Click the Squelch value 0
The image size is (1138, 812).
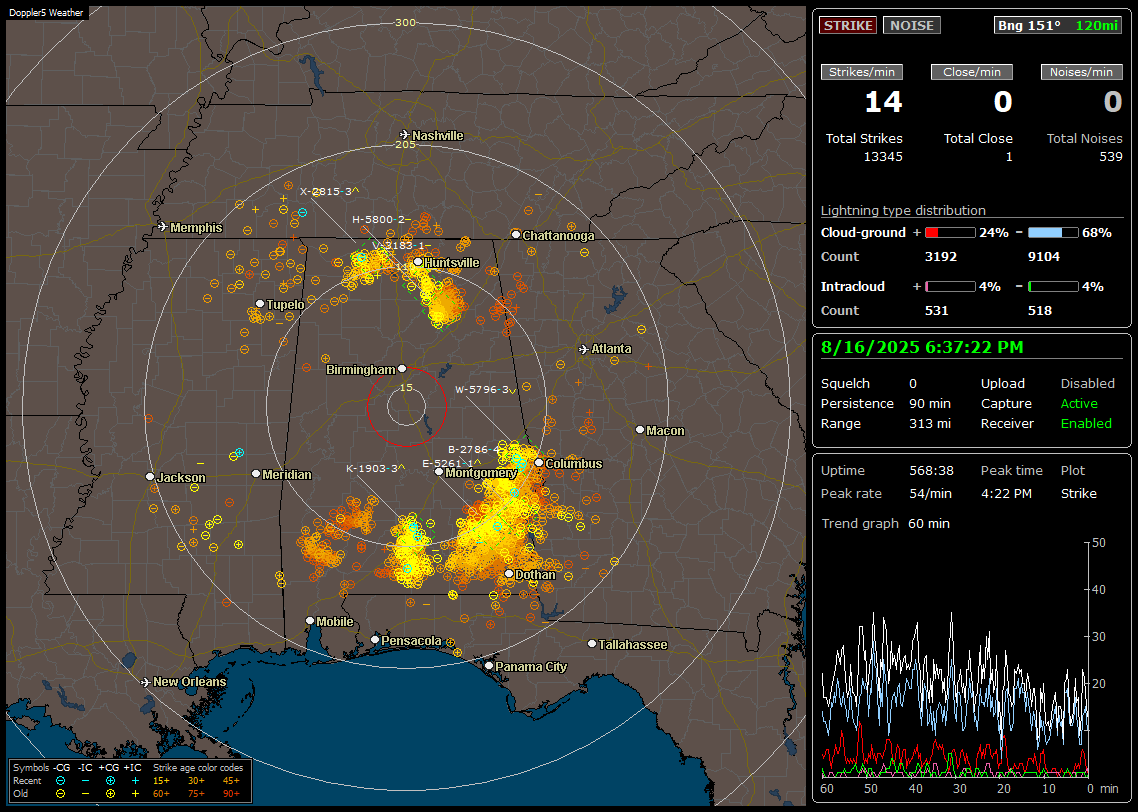point(912,383)
